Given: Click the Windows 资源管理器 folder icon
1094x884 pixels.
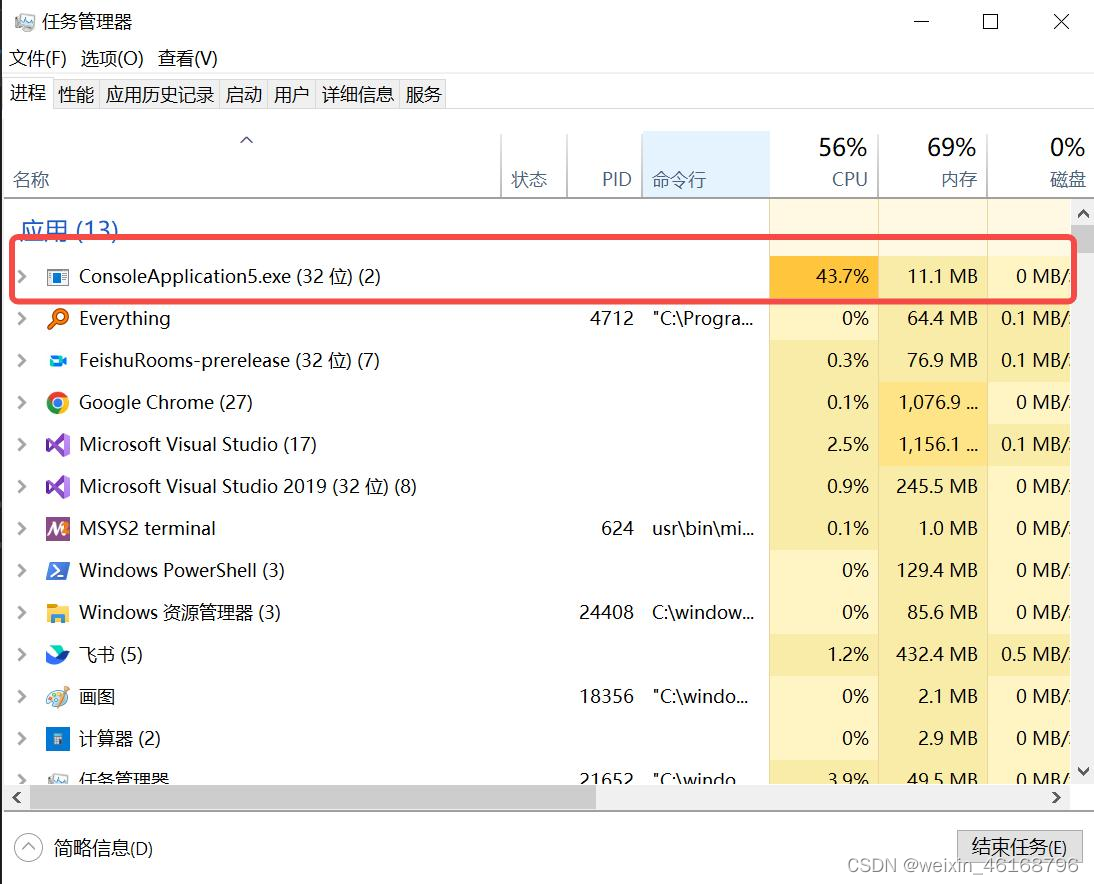Looking at the screenshot, I should [57, 613].
